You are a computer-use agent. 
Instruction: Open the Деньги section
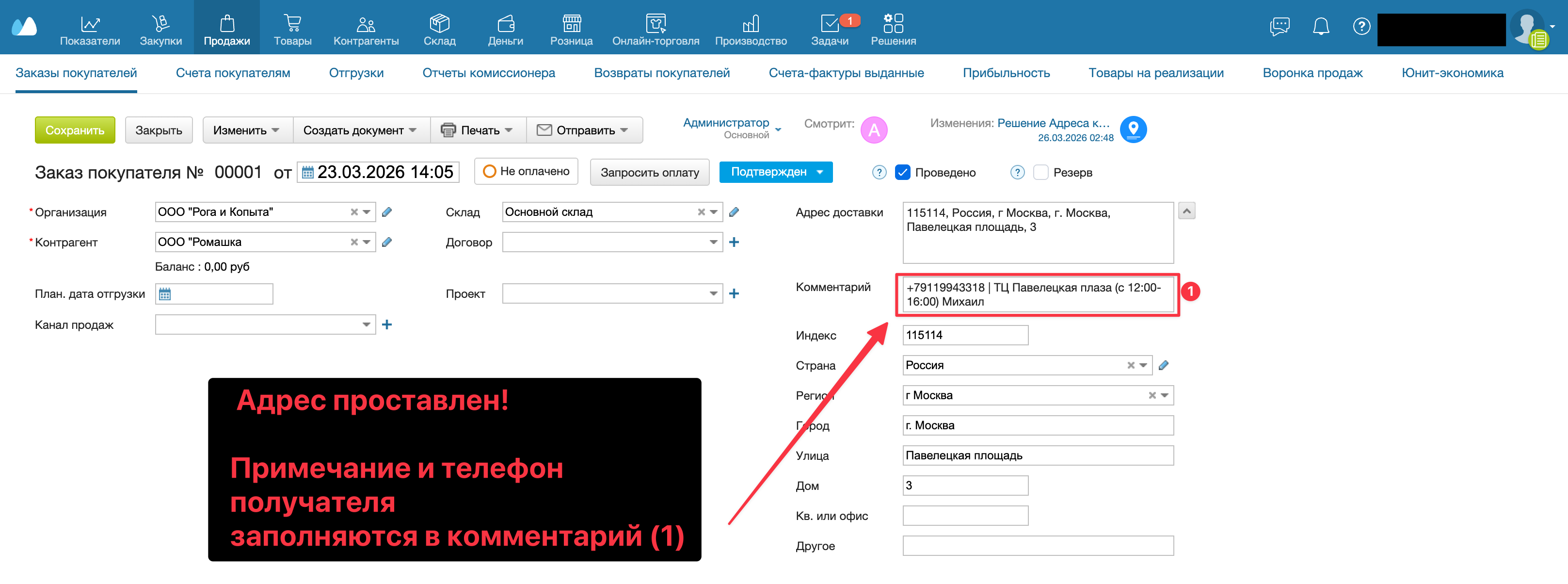click(507, 27)
